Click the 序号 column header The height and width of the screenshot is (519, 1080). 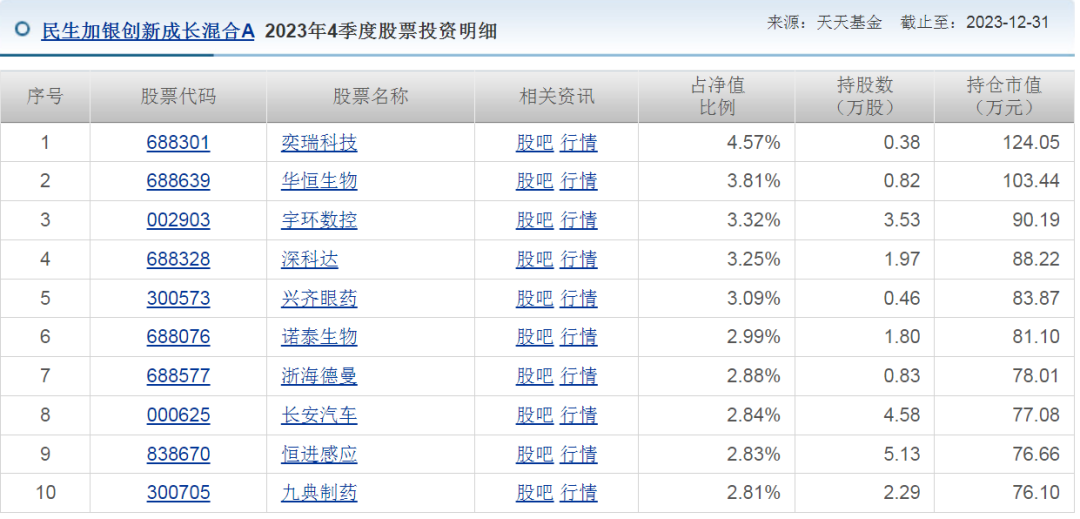tap(45, 96)
